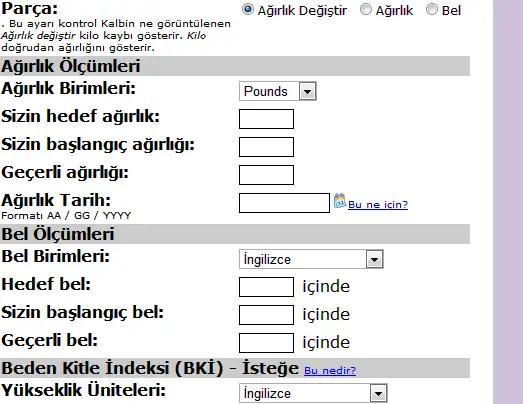Open the Pounds weight units dropdown
523x404 pixels.
point(278,91)
